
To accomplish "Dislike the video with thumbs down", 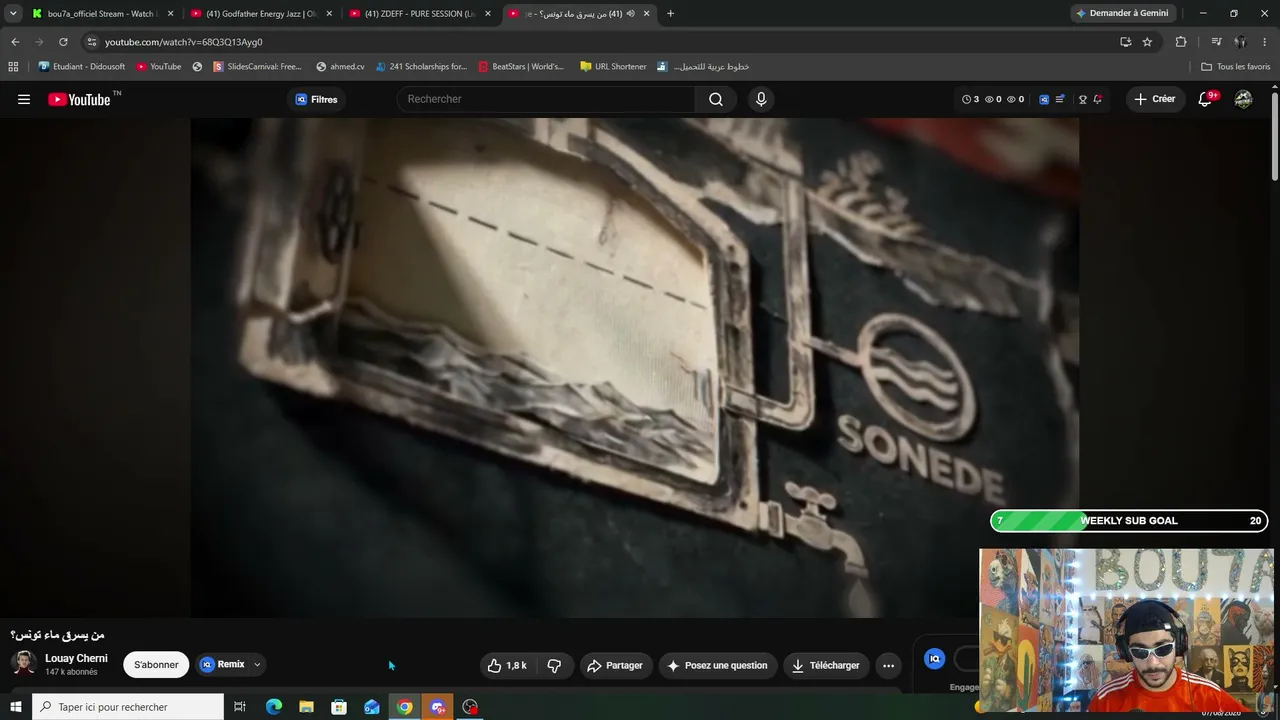I will pos(554,665).
